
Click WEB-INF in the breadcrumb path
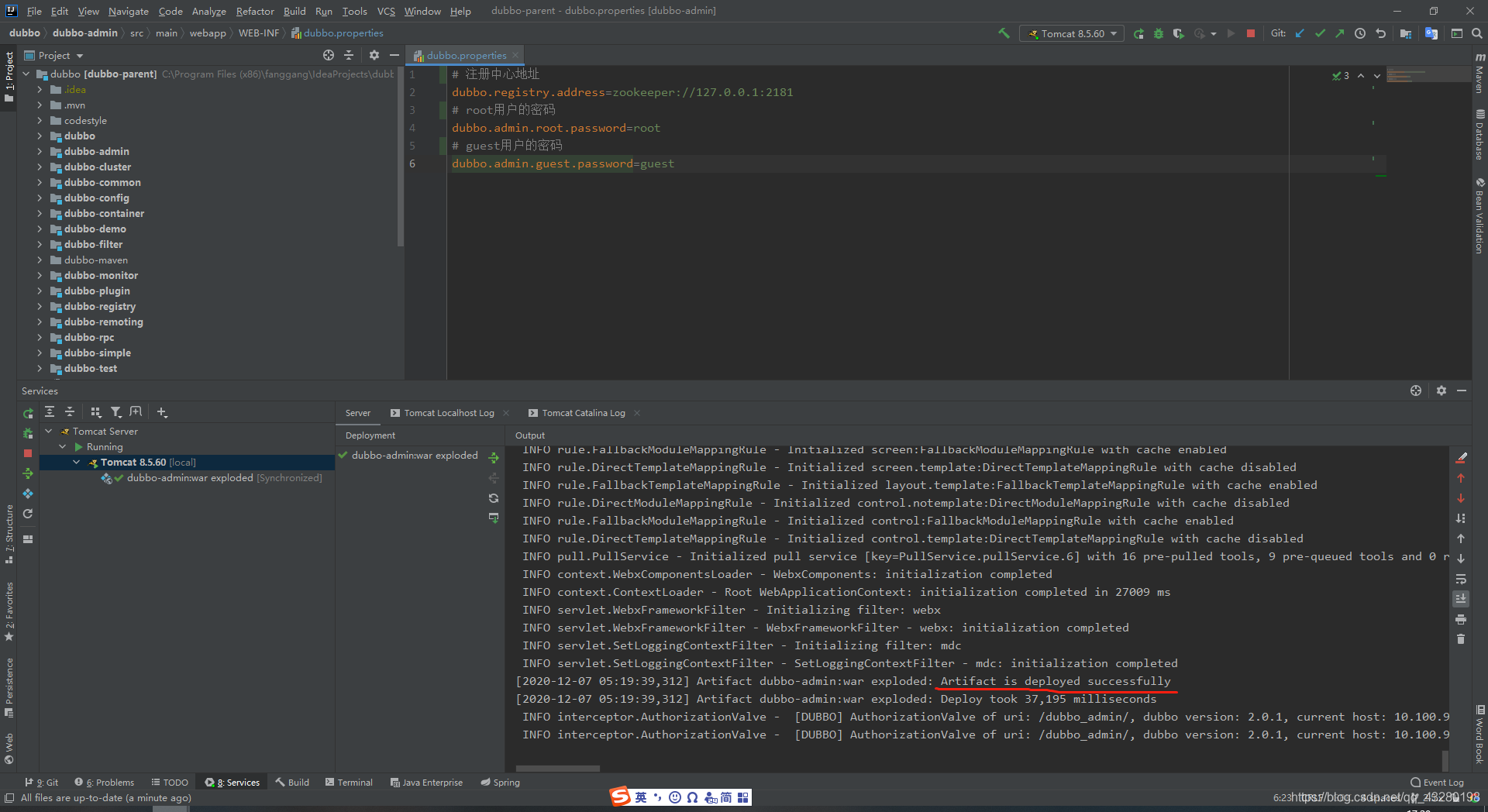click(259, 33)
